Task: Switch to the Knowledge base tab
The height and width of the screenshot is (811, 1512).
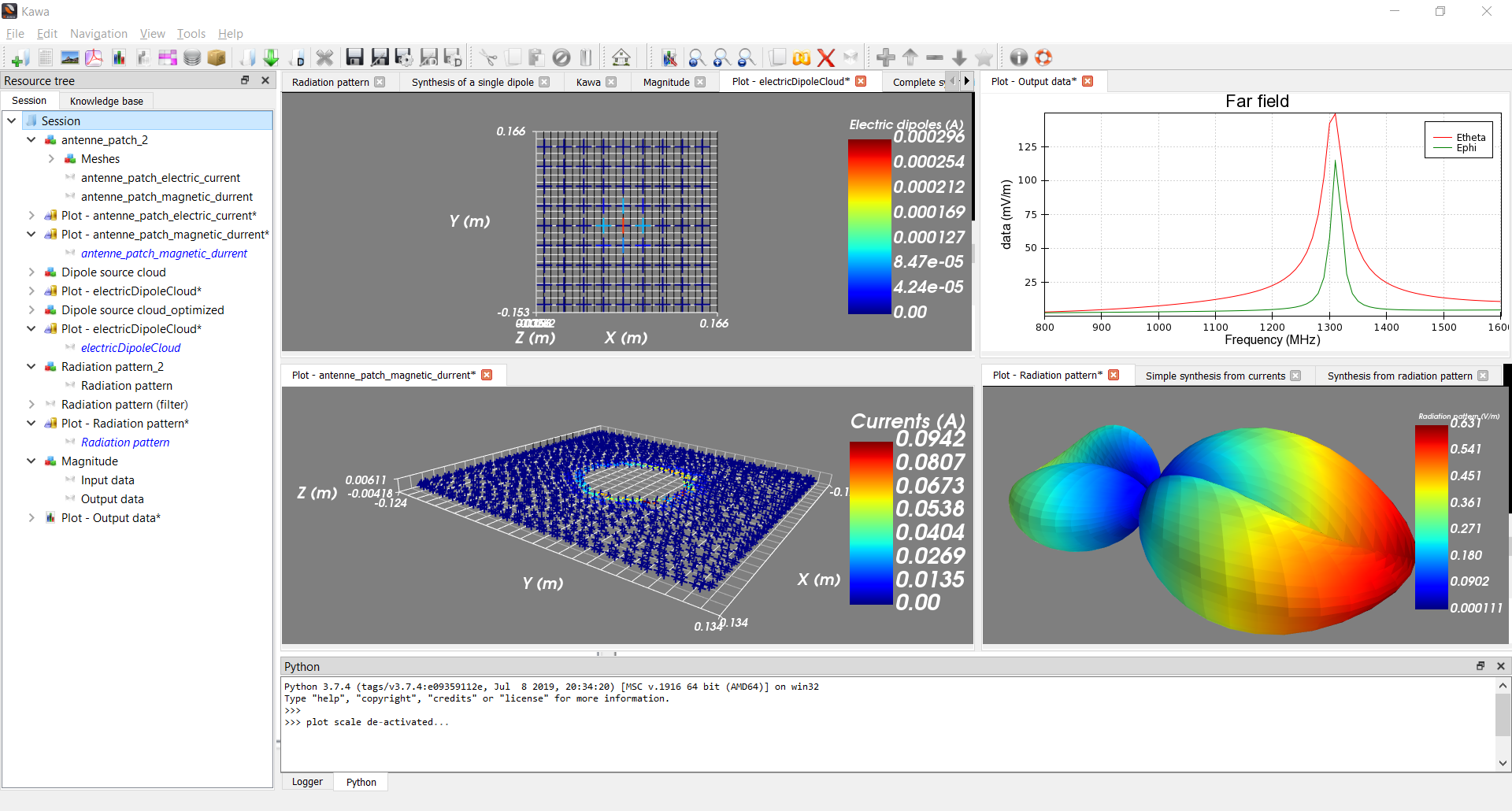Action: (106, 101)
